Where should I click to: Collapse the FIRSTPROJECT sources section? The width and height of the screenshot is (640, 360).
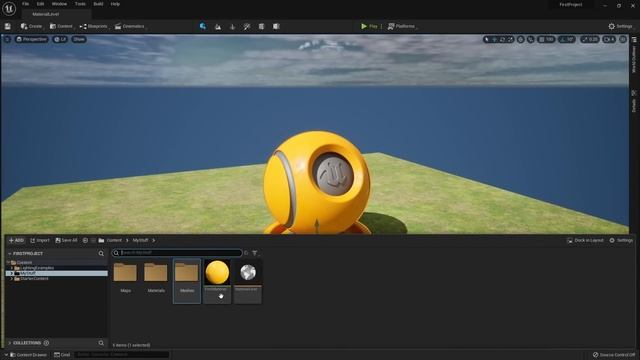coord(10,253)
